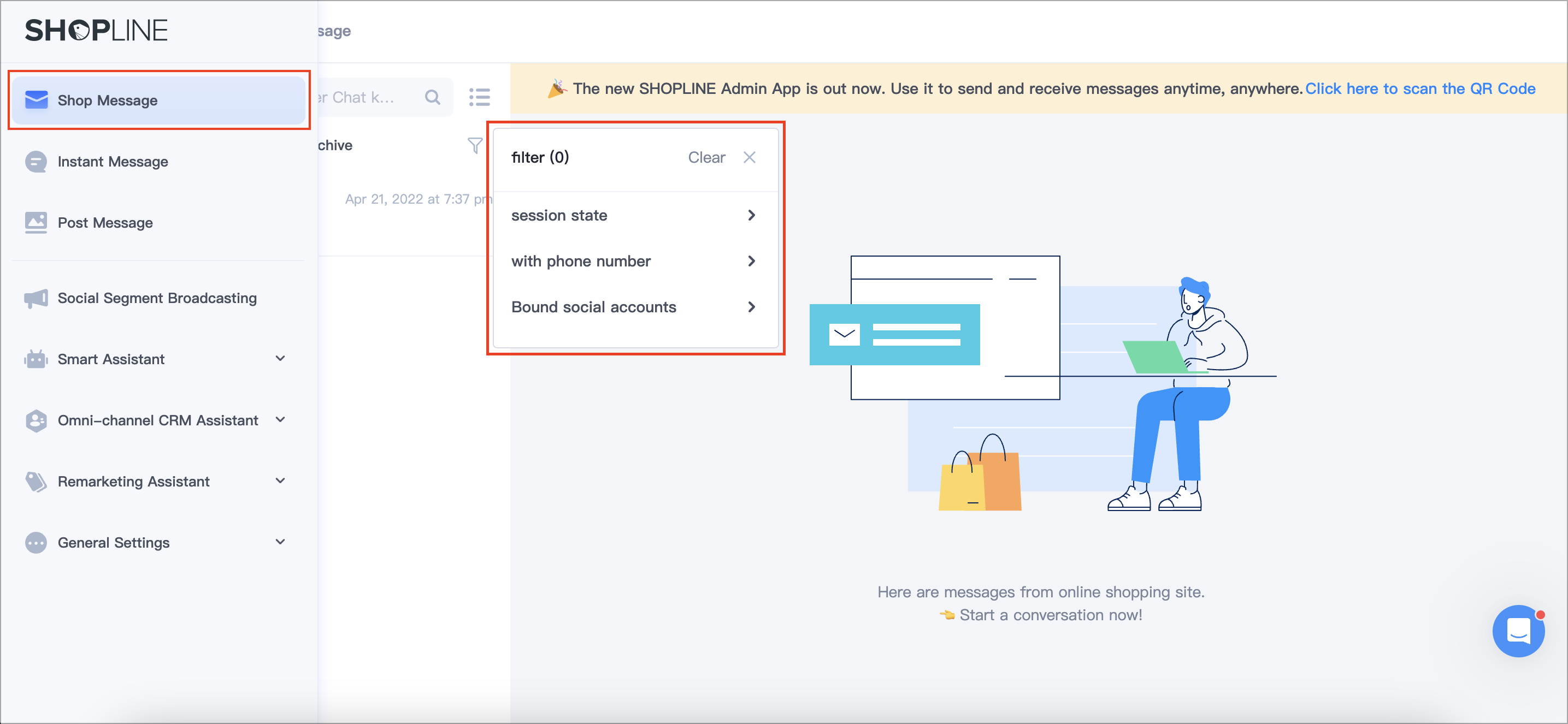
Task: Expand the General Settings chevron
Action: pos(280,542)
